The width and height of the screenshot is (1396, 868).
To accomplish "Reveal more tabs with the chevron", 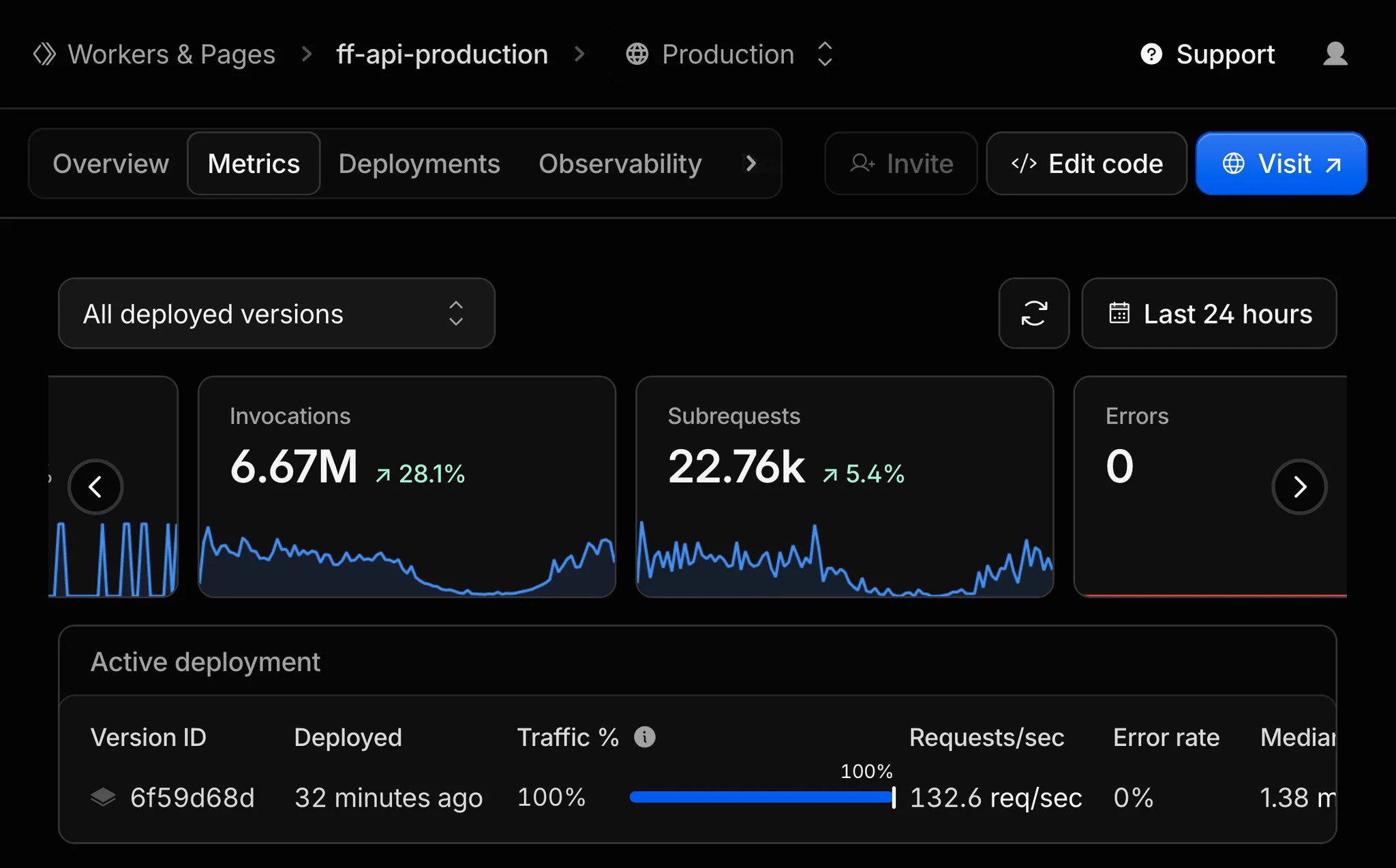I will click(x=750, y=164).
